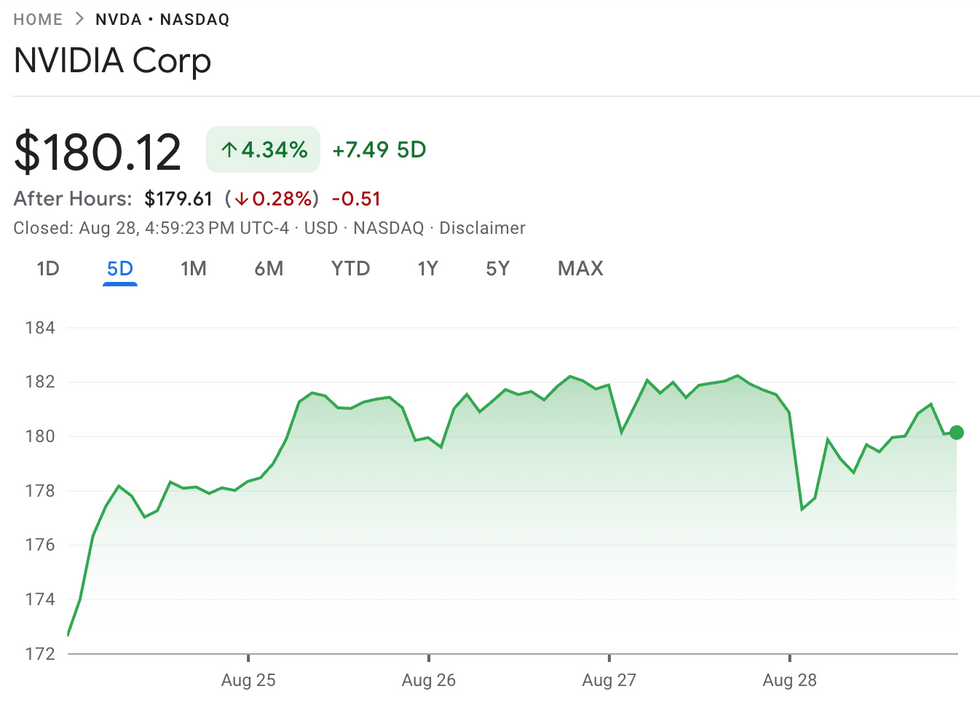The height and width of the screenshot is (708, 980).
Task: Click the green endpoint dot on chart
Action: pos(956,432)
